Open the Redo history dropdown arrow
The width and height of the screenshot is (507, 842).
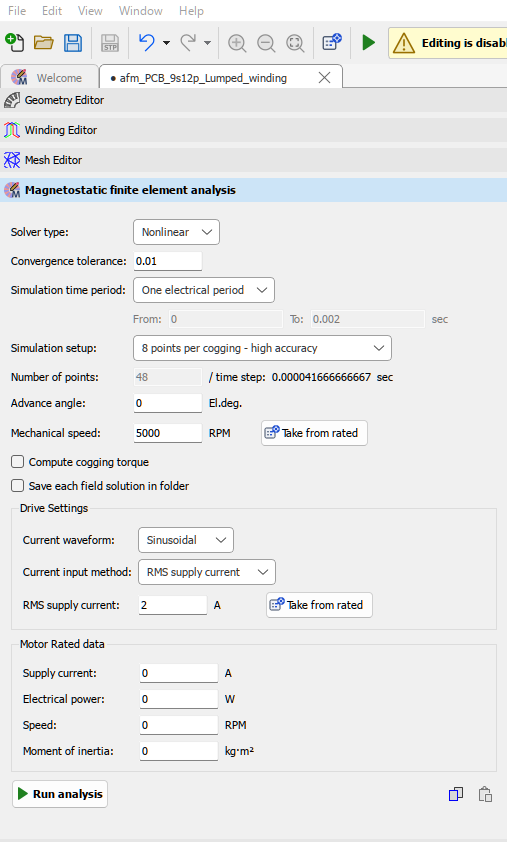[x=207, y=42]
